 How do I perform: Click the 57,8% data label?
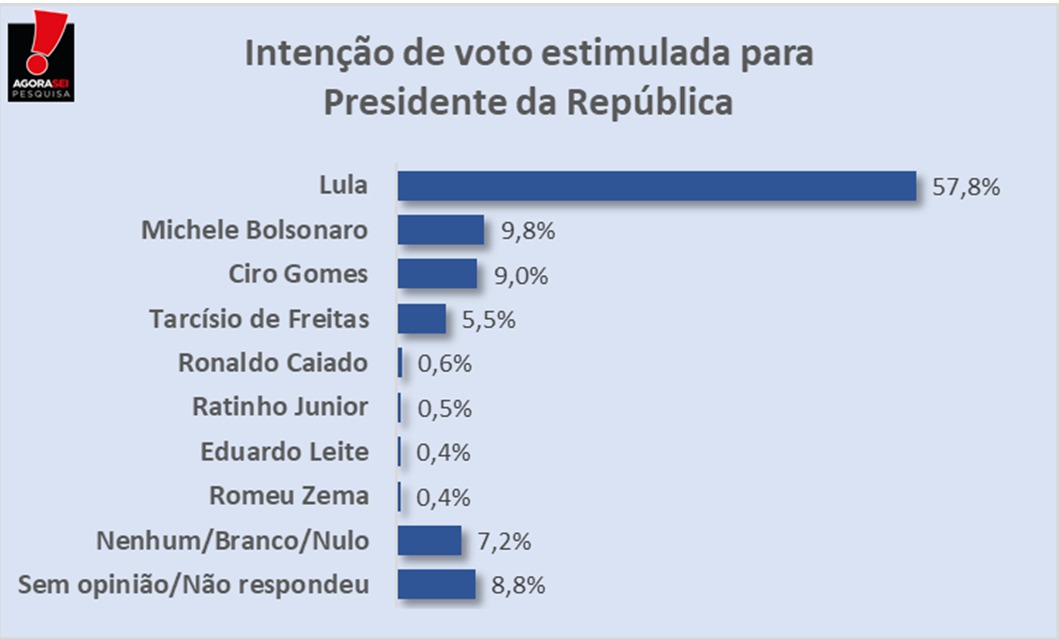(966, 187)
